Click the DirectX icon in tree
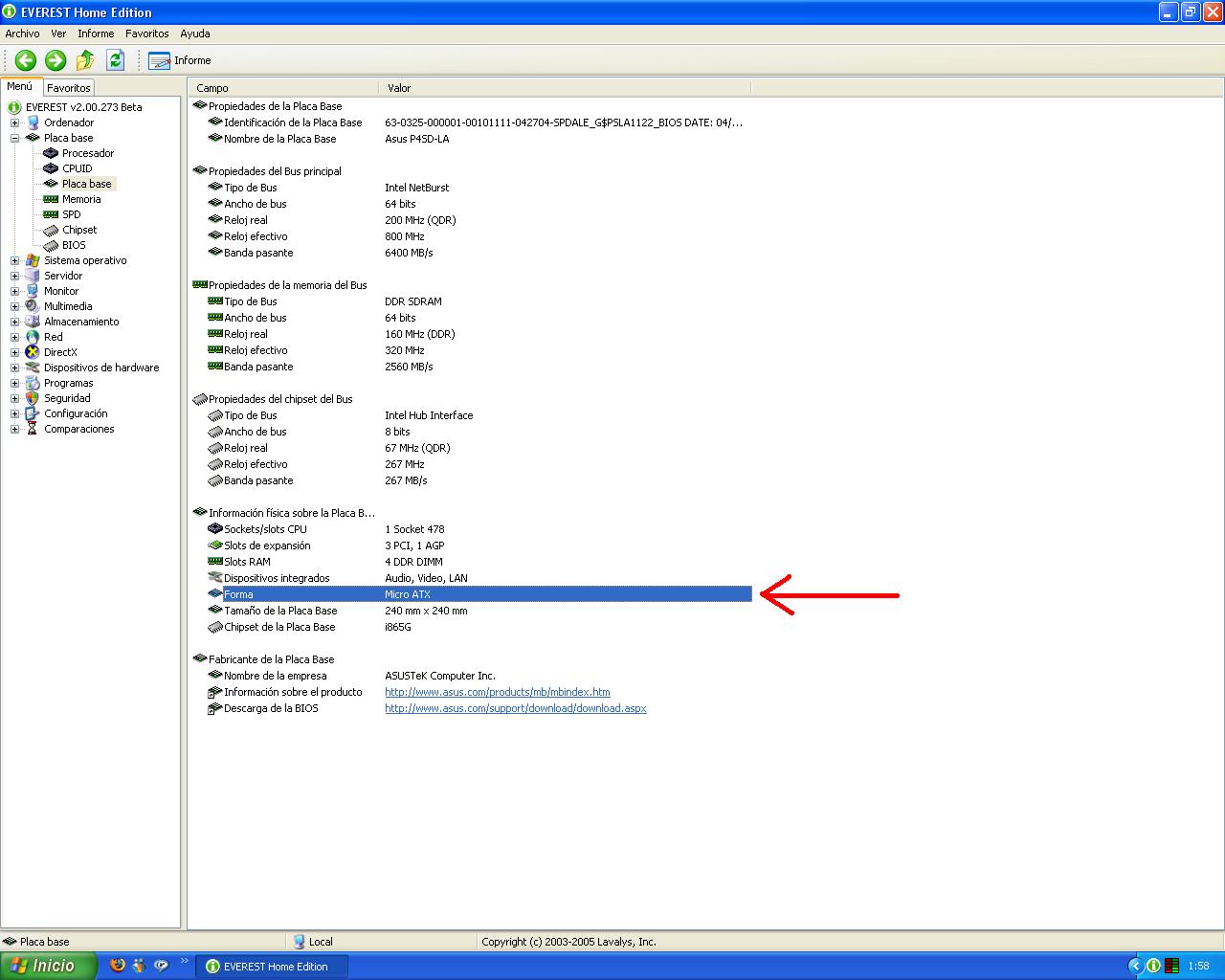This screenshot has height=980, width=1225. tap(33, 352)
